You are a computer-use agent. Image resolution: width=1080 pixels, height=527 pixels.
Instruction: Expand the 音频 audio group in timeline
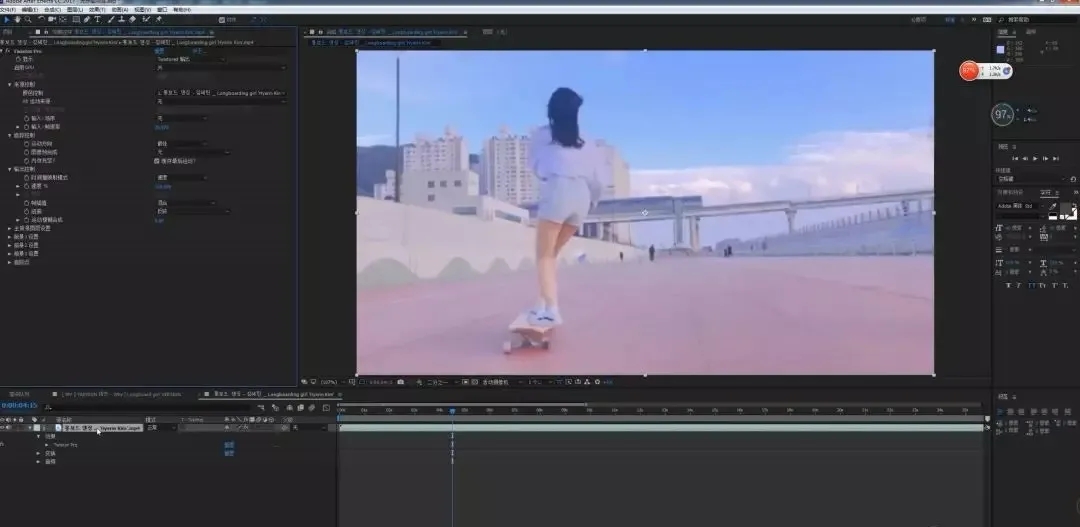39,462
